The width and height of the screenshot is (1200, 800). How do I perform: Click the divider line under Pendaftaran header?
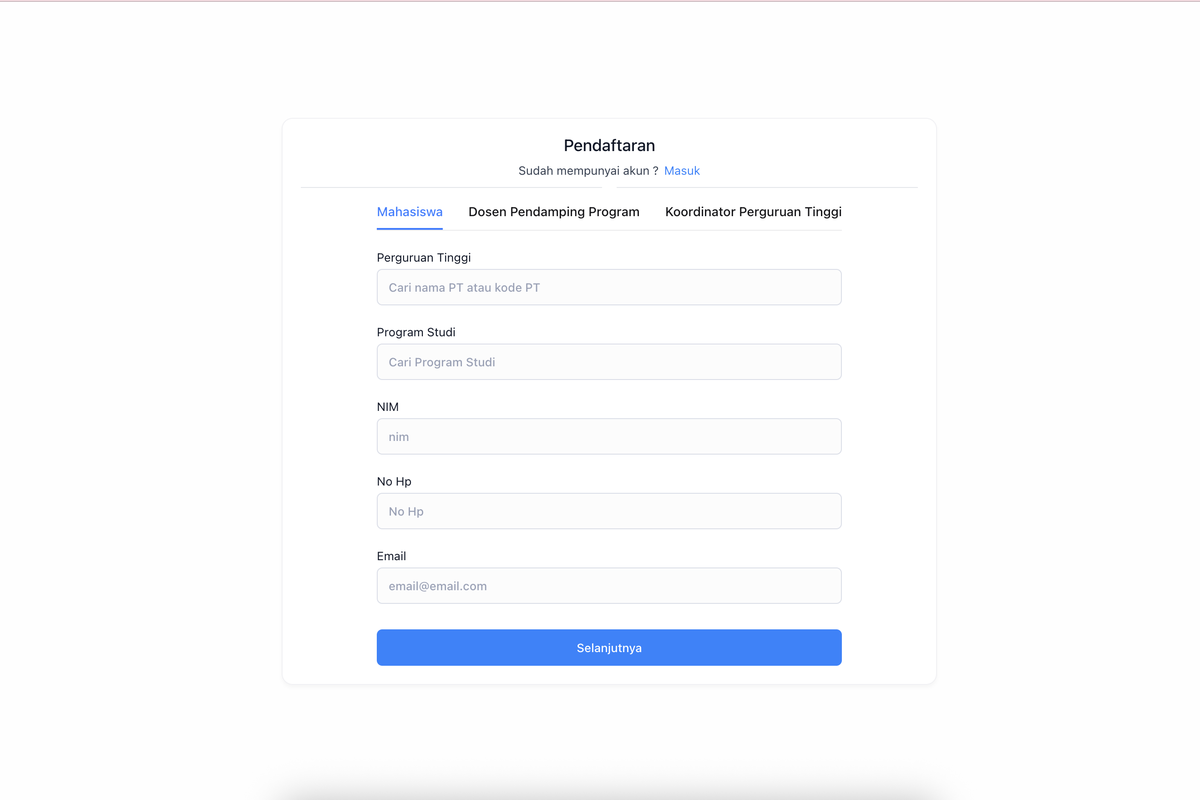click(x=609, y=187)
